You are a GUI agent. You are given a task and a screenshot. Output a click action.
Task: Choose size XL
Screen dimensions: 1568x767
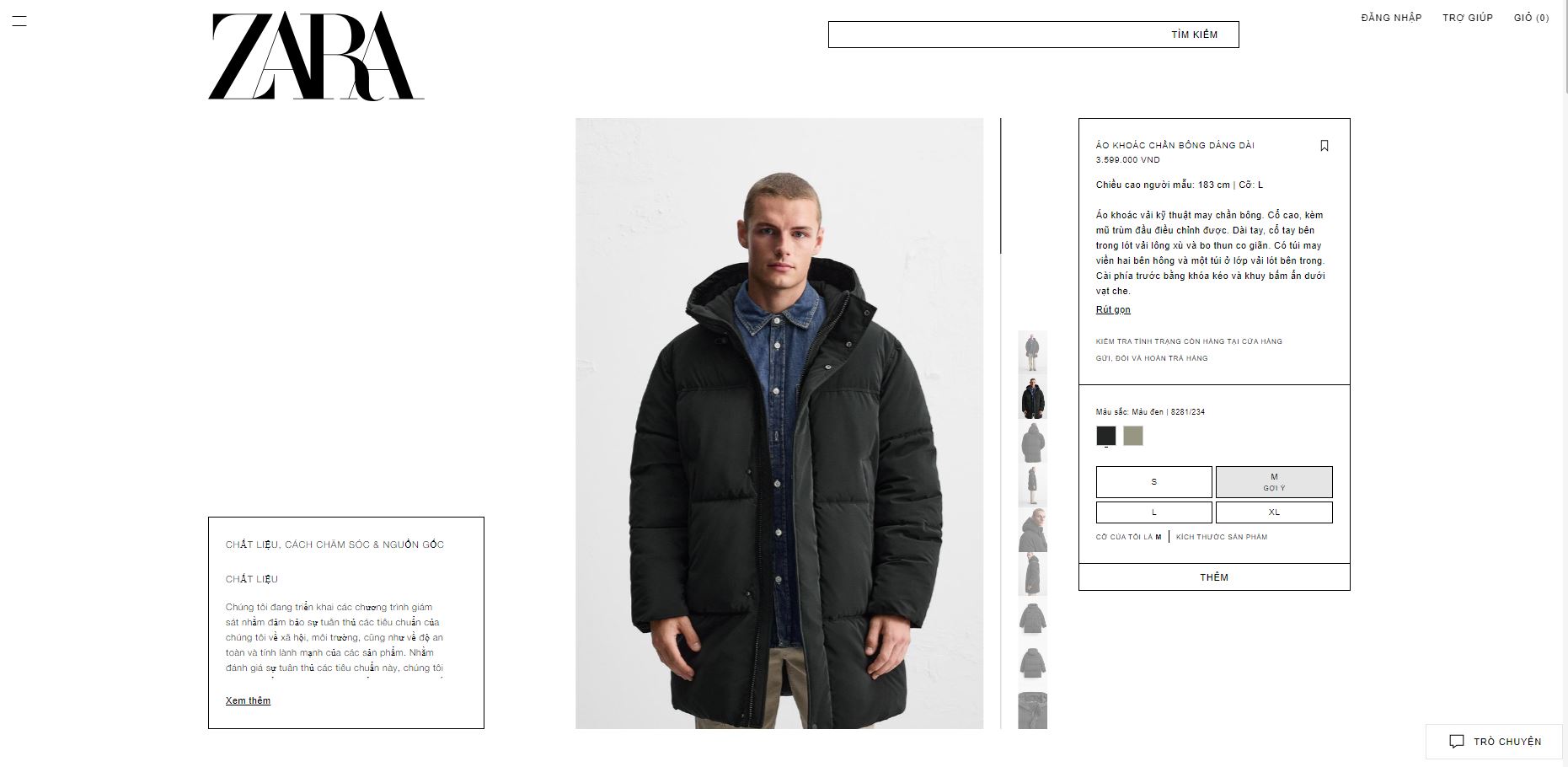[1274, 512]
